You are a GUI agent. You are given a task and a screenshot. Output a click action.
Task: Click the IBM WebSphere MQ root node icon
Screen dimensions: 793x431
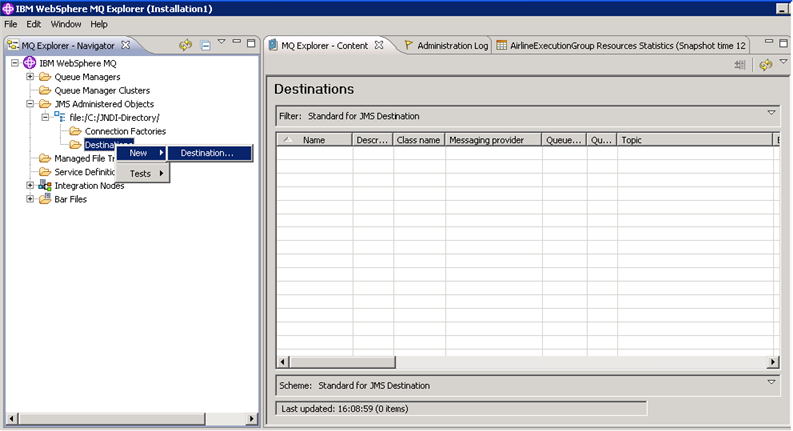30,63
